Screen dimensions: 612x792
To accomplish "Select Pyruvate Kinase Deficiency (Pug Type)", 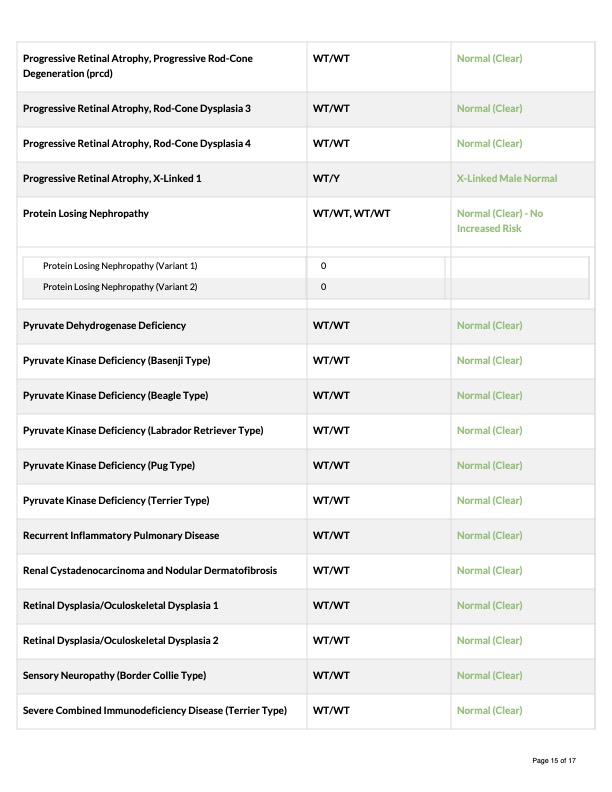I will point(109,466).
